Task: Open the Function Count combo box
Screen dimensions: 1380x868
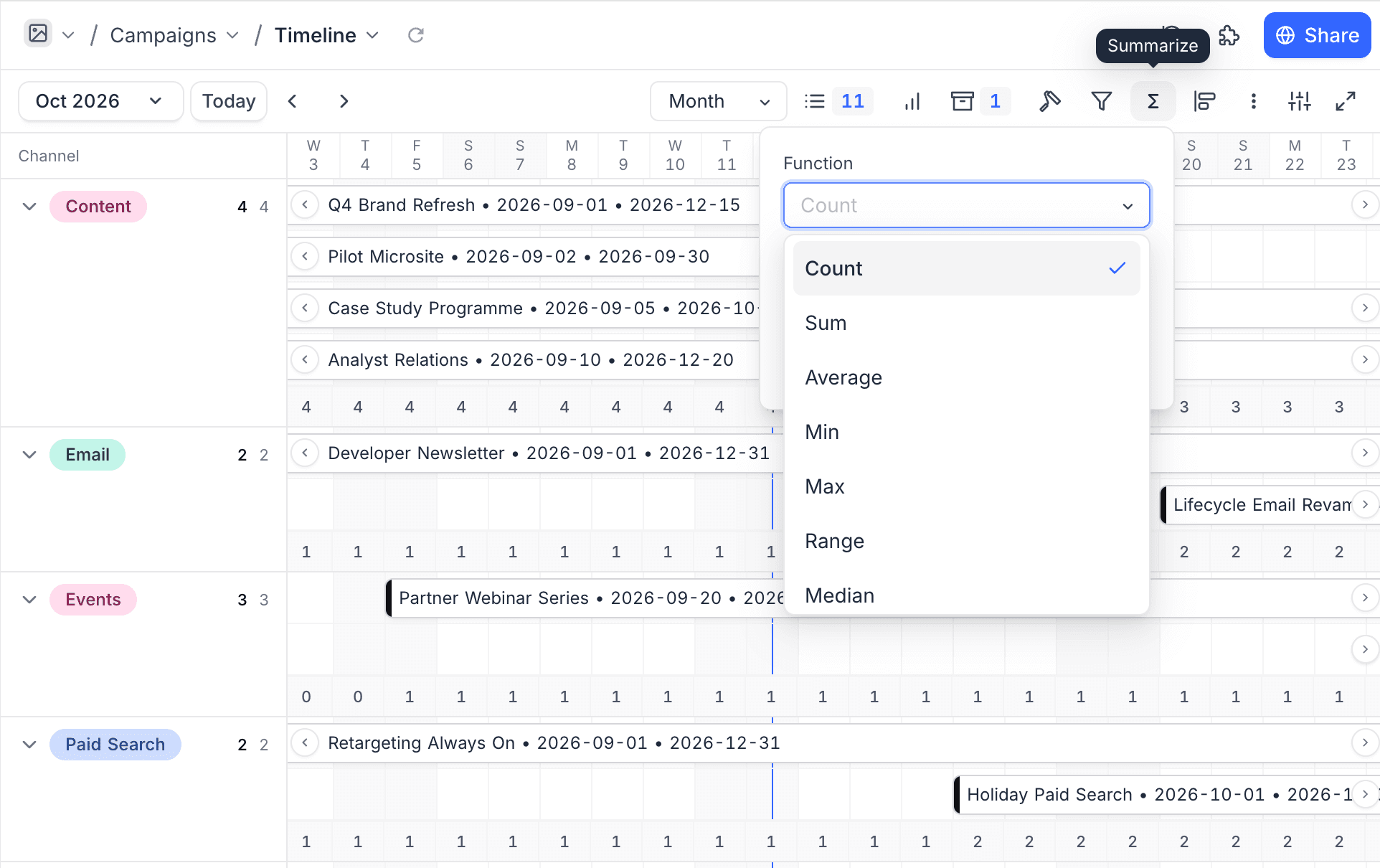Action: click(966, 205)
